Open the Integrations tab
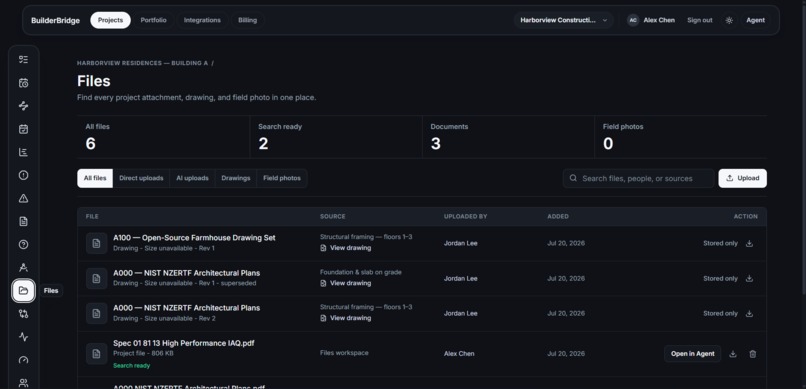 click(202, 21)
